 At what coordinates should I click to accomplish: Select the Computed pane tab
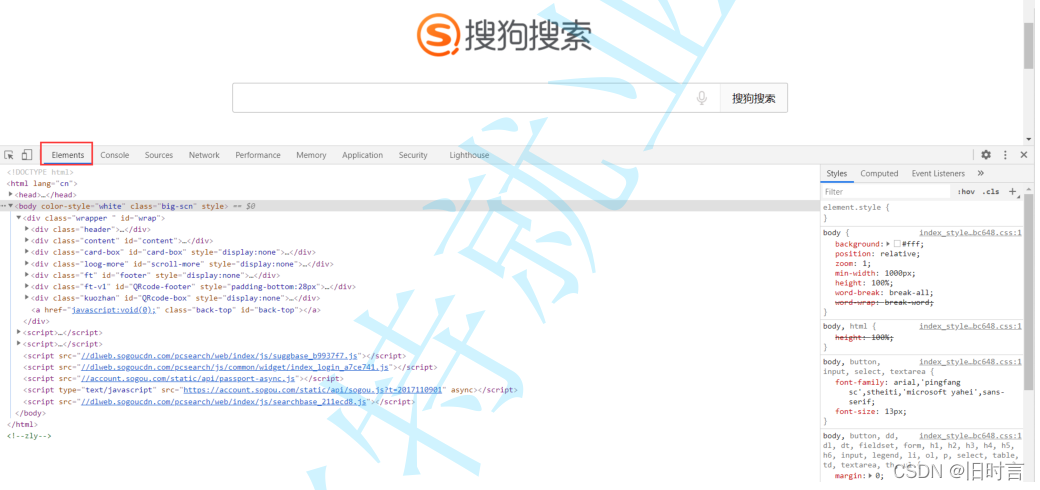pos(879,173)
